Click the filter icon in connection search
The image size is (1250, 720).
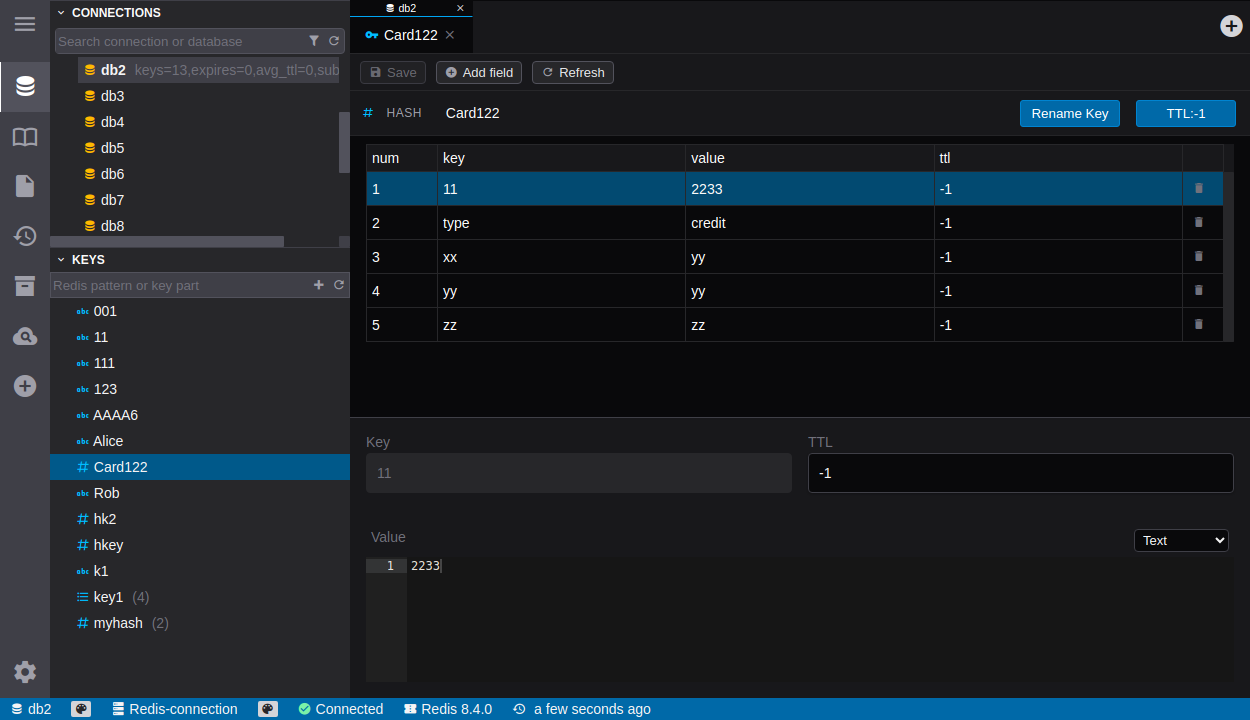tap(314, 41)
